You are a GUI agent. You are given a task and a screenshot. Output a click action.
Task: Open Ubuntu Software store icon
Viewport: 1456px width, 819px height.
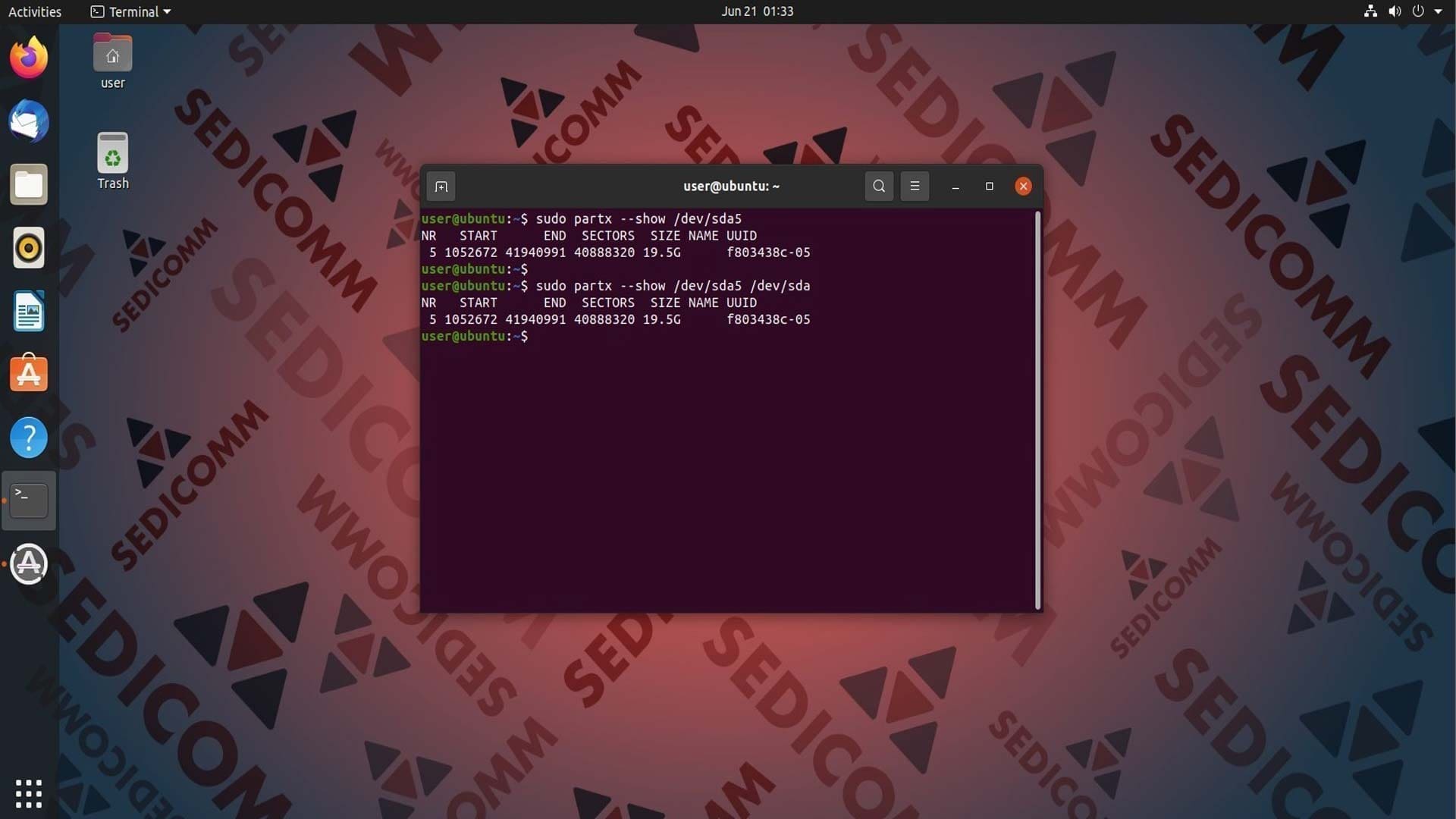coord(29,374)
